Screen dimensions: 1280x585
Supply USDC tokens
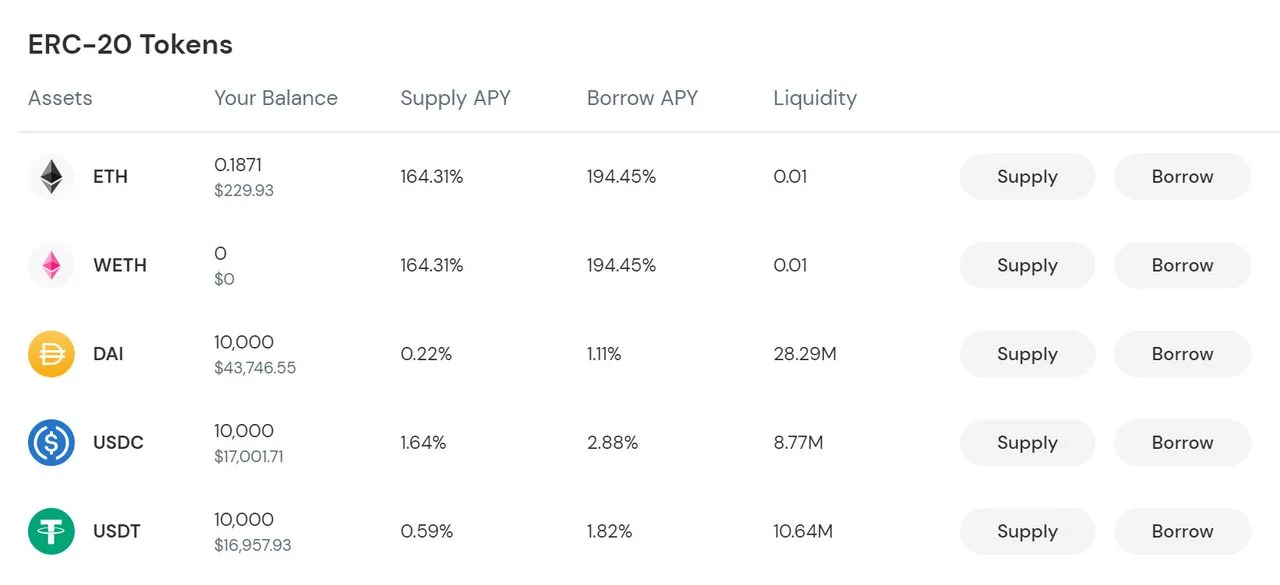click(1027, 442)
